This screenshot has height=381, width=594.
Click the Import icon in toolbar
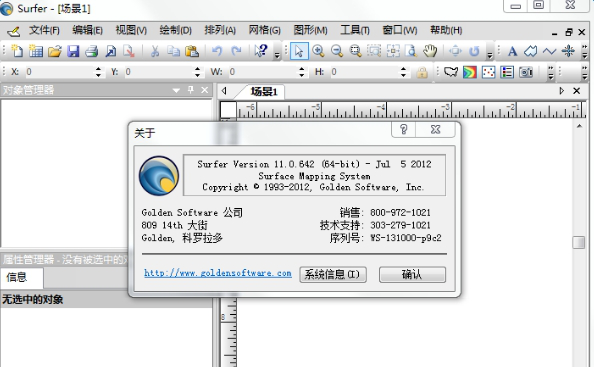pos(111,51)
